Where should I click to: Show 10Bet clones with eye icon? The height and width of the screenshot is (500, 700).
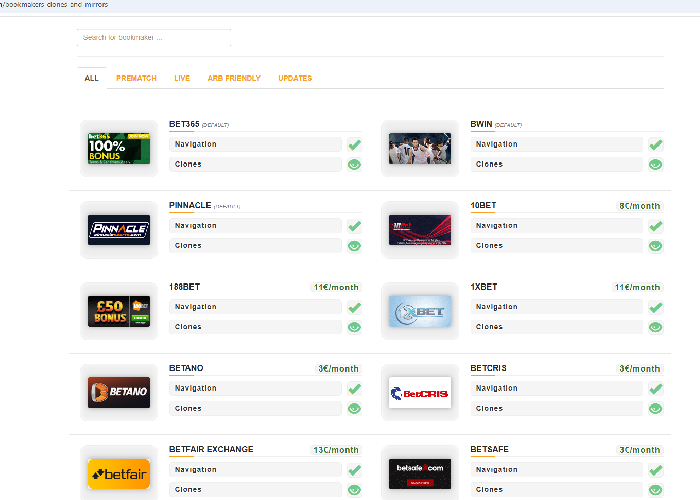[x=656, y=246]
